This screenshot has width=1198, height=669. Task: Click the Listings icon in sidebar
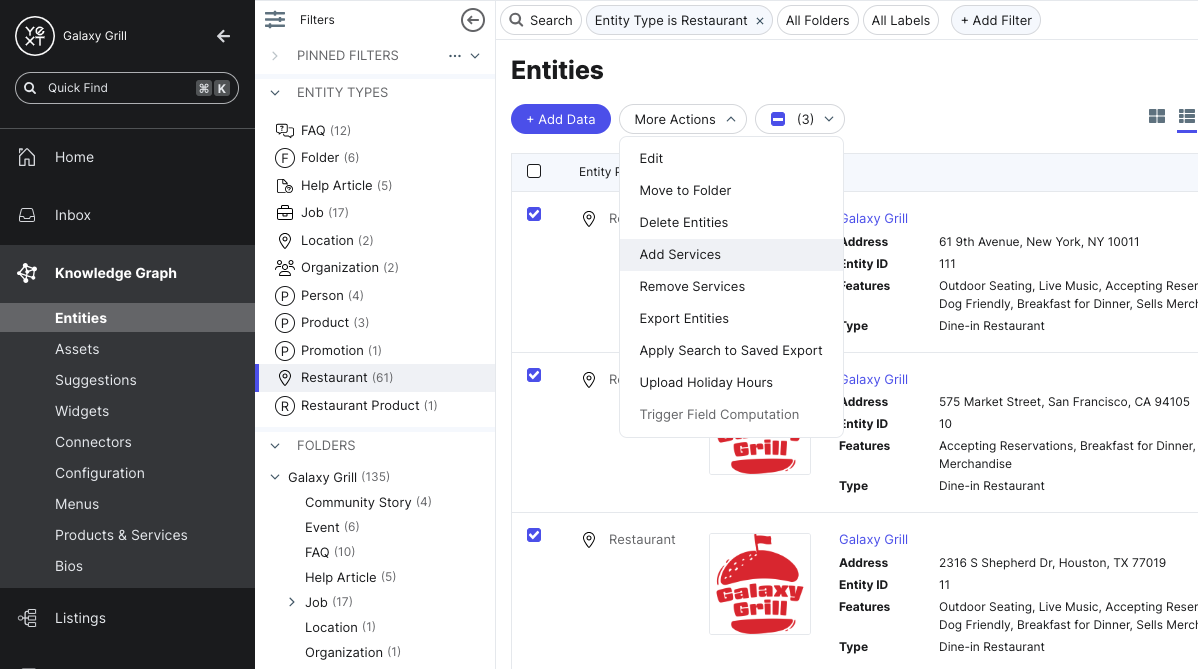tap(27, 618)
